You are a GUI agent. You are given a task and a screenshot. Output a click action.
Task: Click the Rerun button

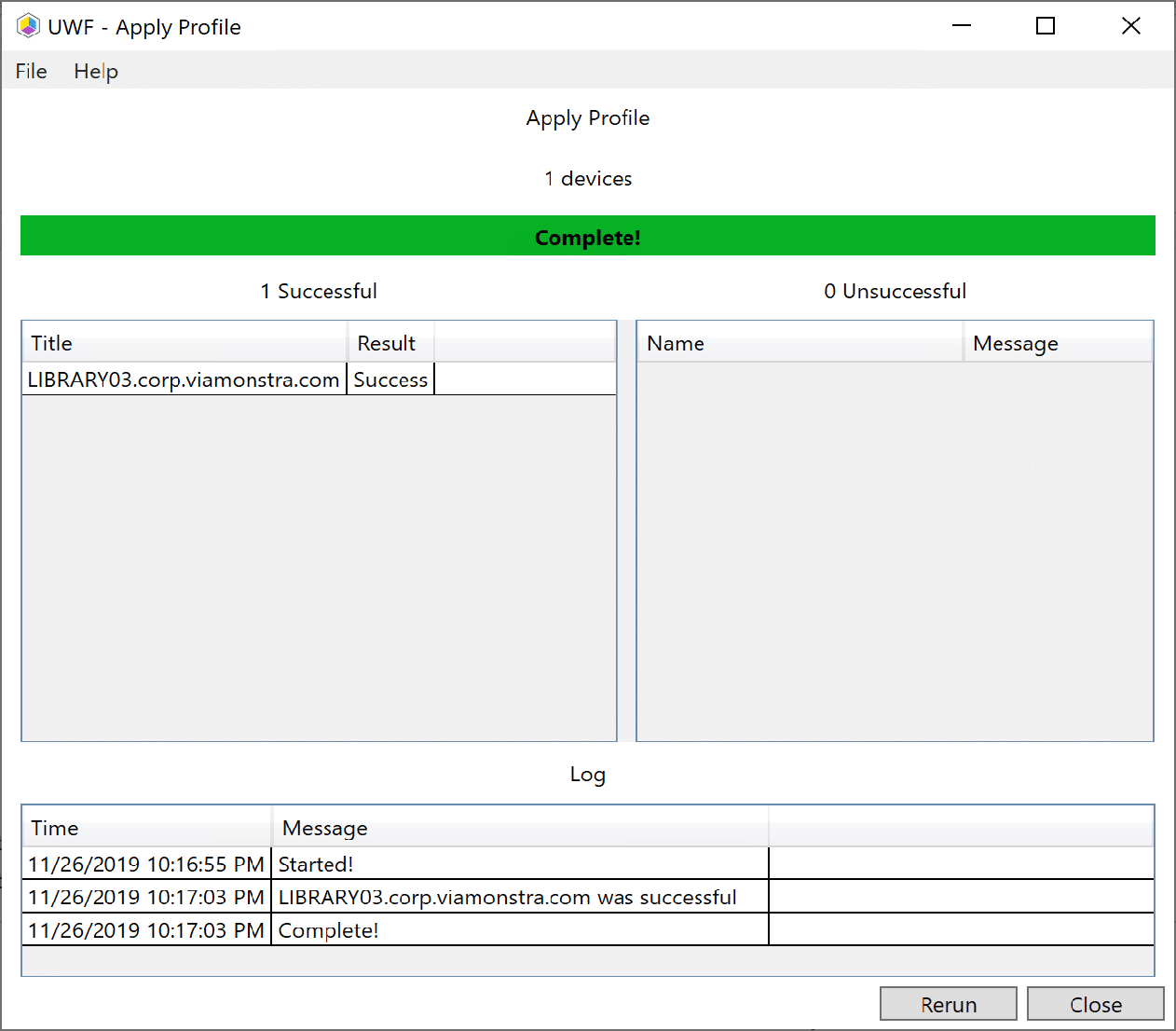(x=948, y=1004)
